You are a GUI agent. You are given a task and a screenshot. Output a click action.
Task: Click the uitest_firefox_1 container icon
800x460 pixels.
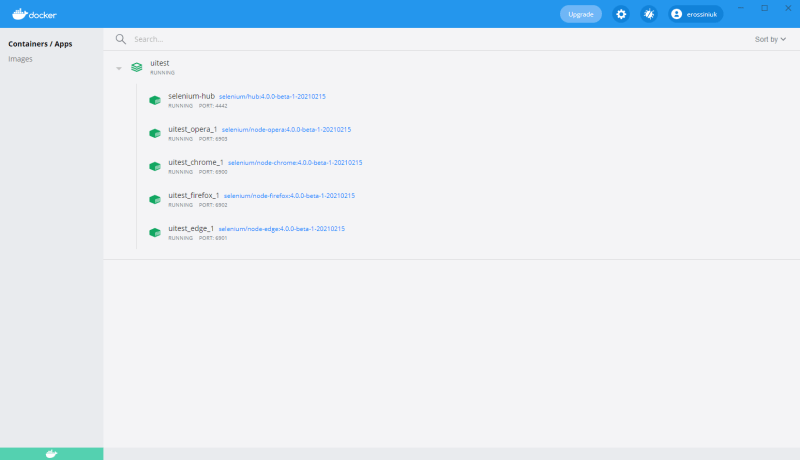[x=155, y=199]
